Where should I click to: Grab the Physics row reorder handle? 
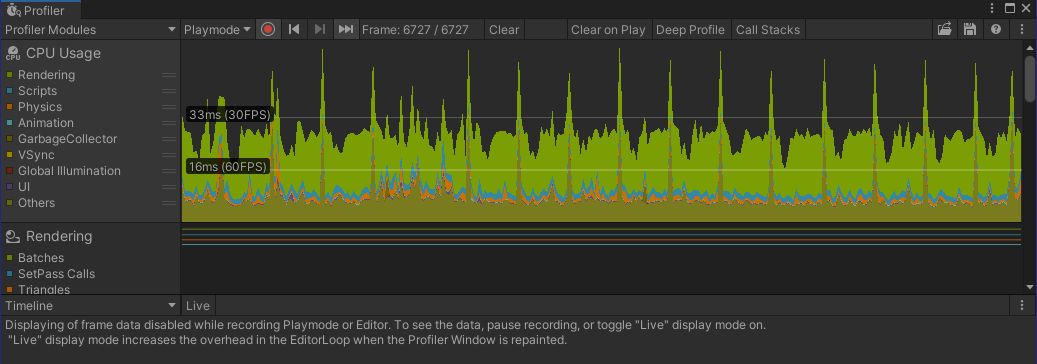pyautogui.click(x=169, y=107)
